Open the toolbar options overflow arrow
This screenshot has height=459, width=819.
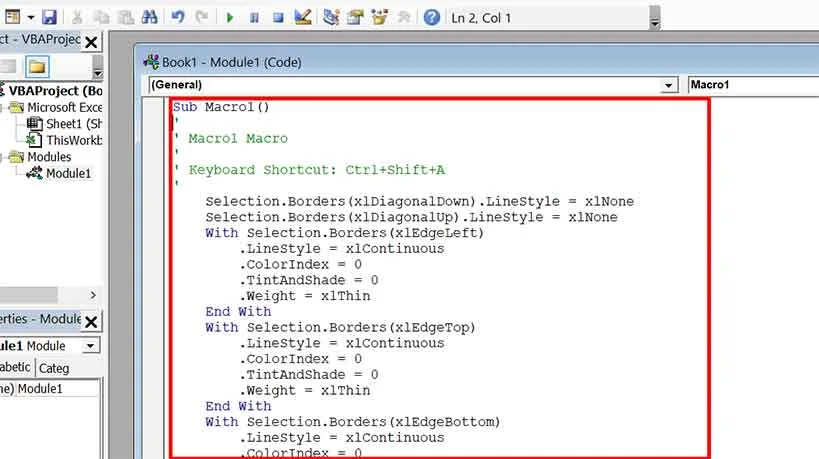pos(654,18)
